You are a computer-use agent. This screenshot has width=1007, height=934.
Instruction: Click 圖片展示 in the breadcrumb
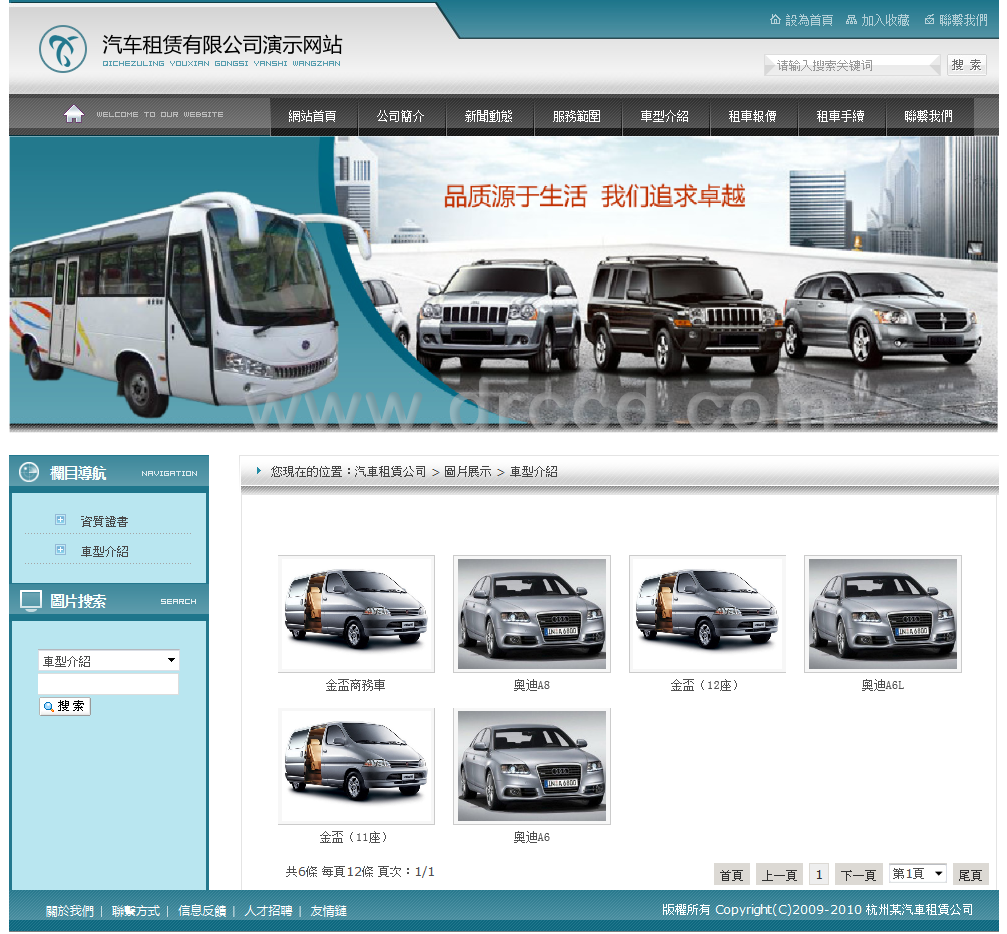coord(468,471)
